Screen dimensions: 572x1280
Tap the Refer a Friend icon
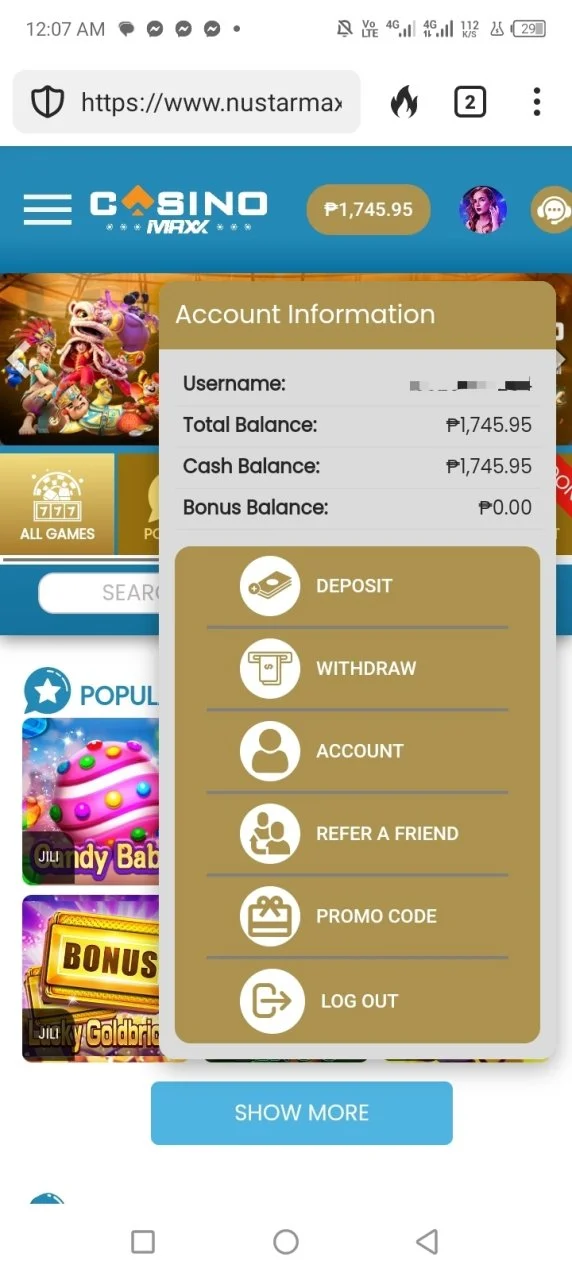pyautogui.click(x=272, y=834)
